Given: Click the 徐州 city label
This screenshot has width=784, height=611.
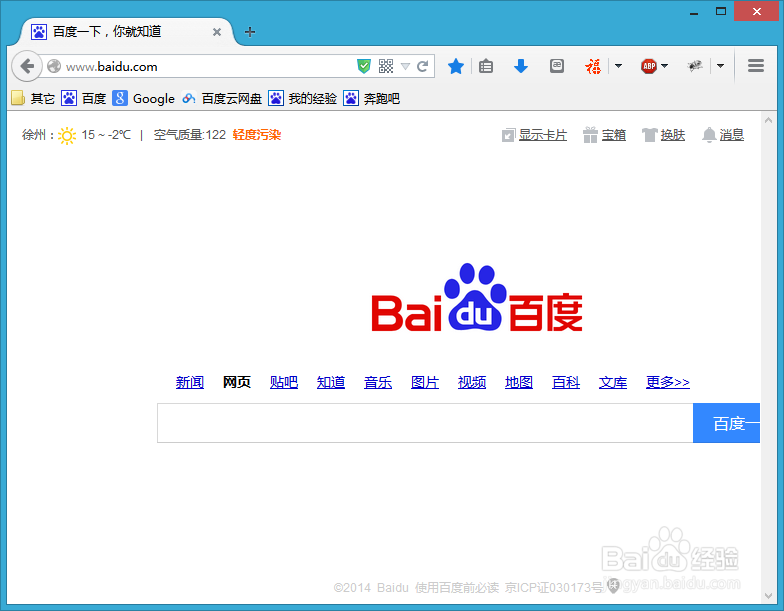Looking at the screenshot, I should 34,134.
